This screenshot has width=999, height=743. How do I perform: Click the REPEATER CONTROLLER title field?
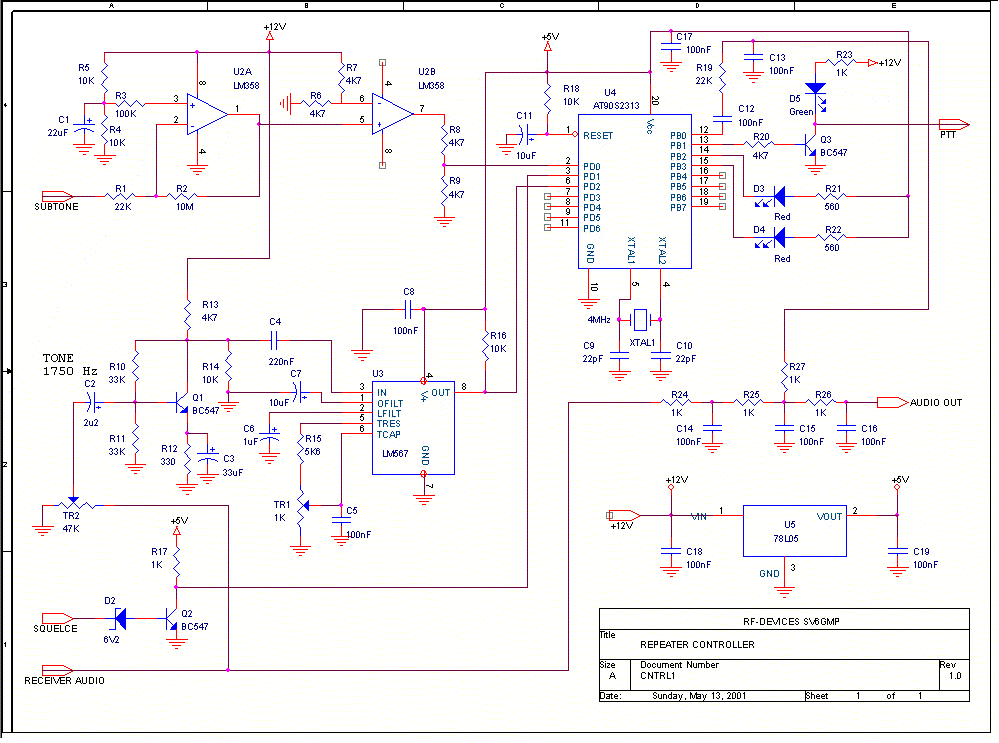tap(697, 644)
